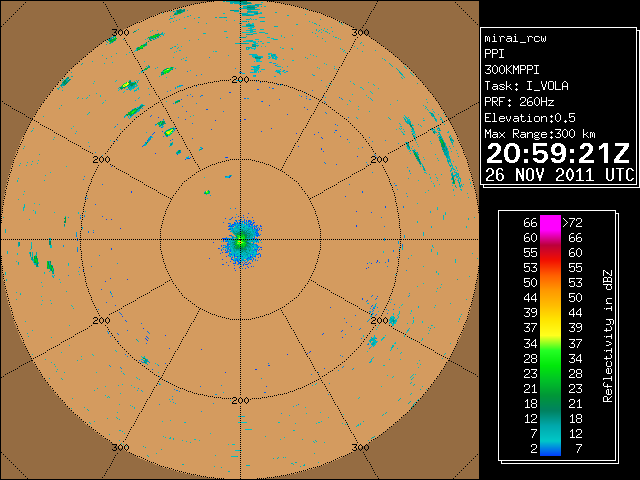Click the Elevation:0.5 value
The height and width of the screenshot is (480, 640).
[x=530, y=118]
